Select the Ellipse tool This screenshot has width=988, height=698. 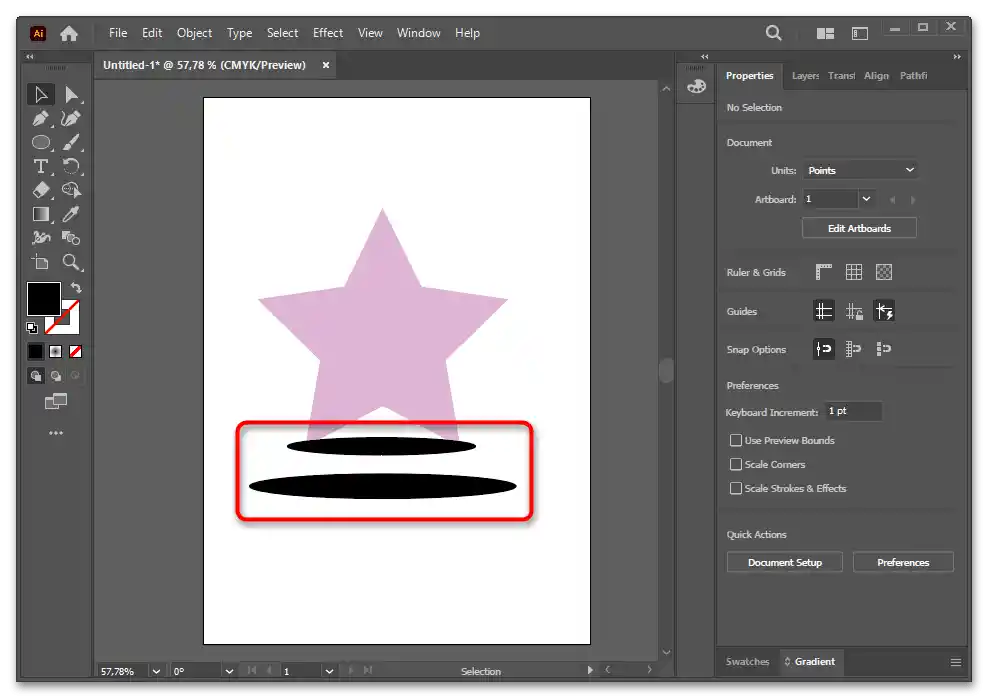tap(41, 142)
